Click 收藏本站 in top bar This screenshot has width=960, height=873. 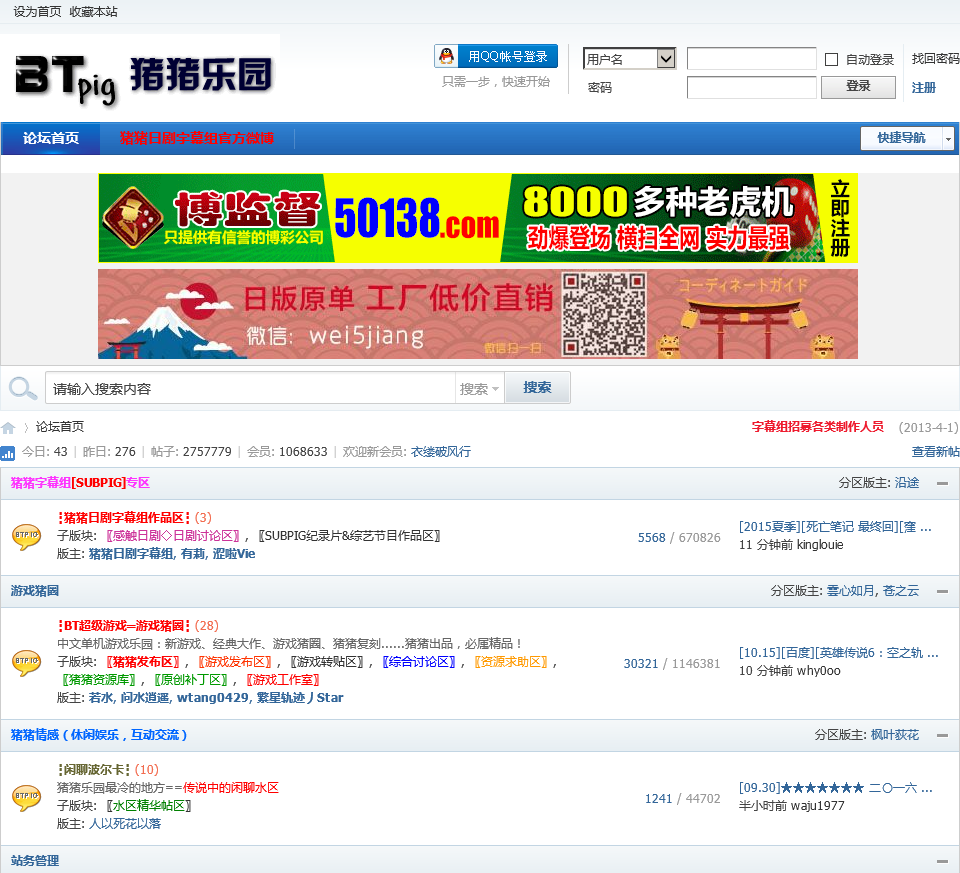pyautogui.click(x=93, y=12)
